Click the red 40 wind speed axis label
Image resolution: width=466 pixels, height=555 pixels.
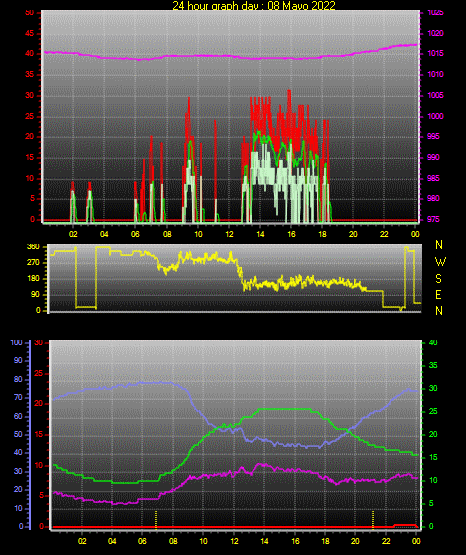pos(30,53)
